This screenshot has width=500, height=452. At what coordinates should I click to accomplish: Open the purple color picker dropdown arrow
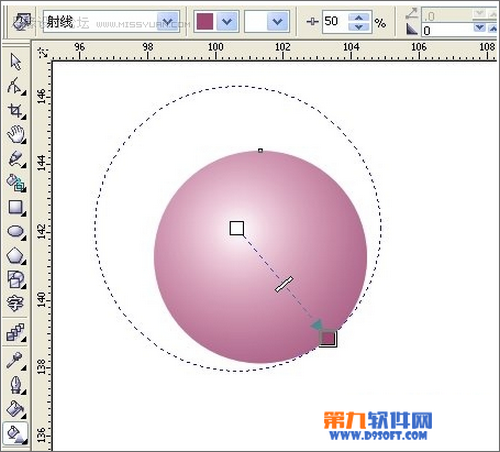227,22
